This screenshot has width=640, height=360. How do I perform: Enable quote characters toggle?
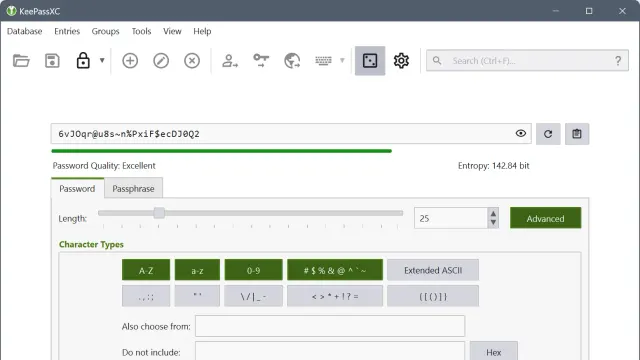click(x=197, y=296)
